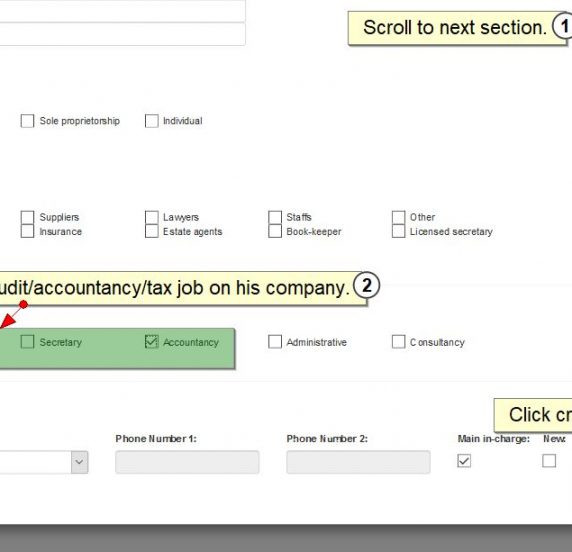The image size is (572, 552).
Task: Enable the Suppliers checkbox
Action: 27,217
